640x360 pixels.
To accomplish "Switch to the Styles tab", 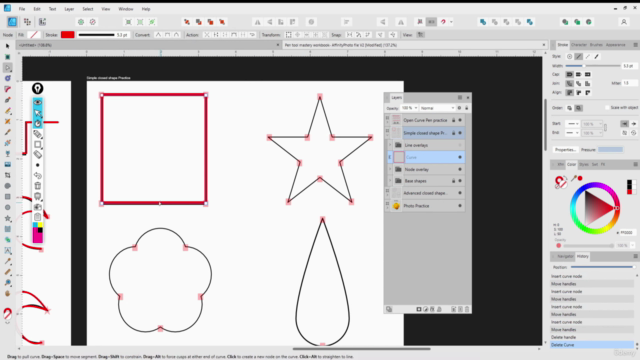I will coord(584,164).
